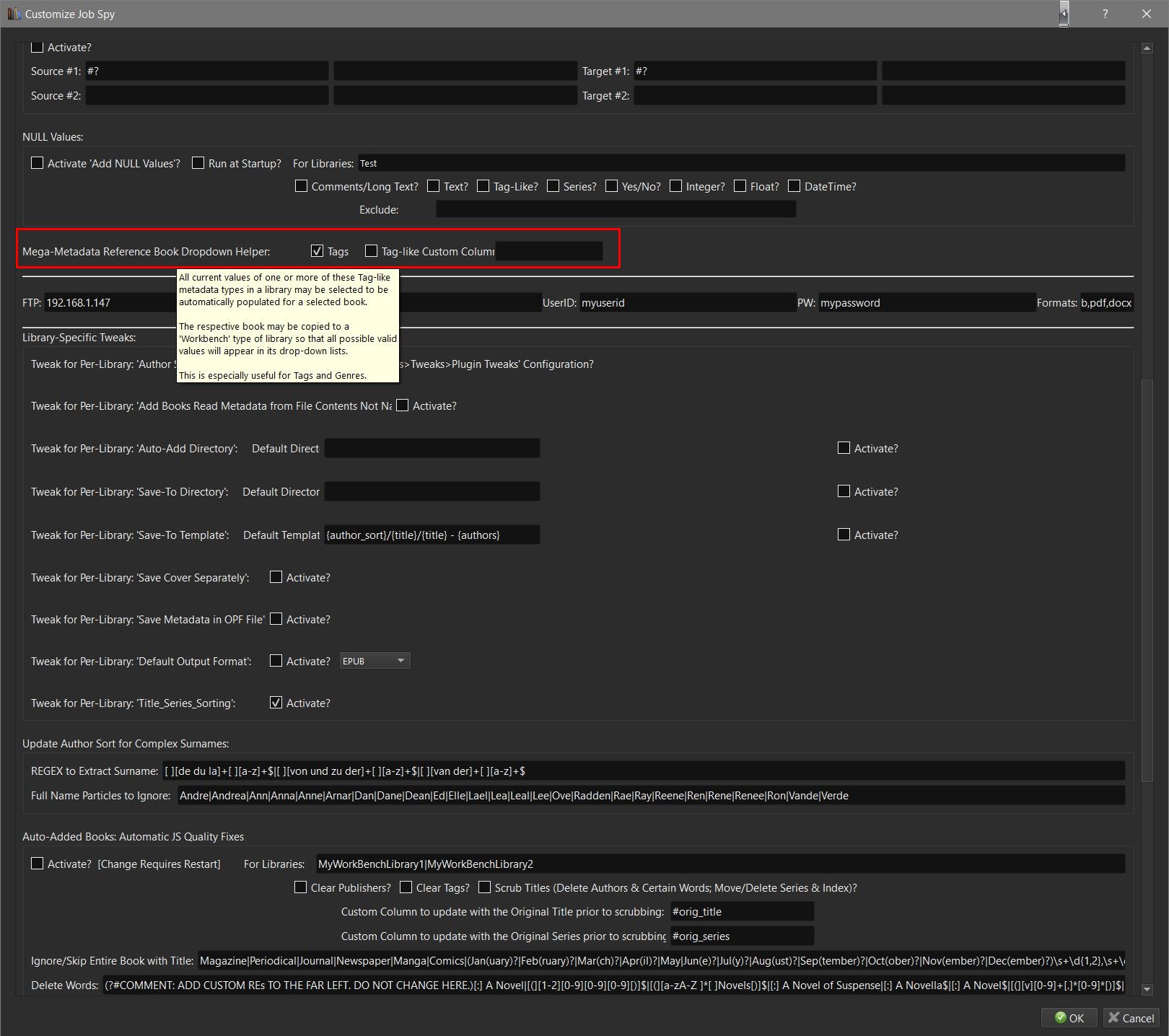The height and width of the screenshot is (1036, 1169).
Task: Edit the Formats field
Action: 1106,303
